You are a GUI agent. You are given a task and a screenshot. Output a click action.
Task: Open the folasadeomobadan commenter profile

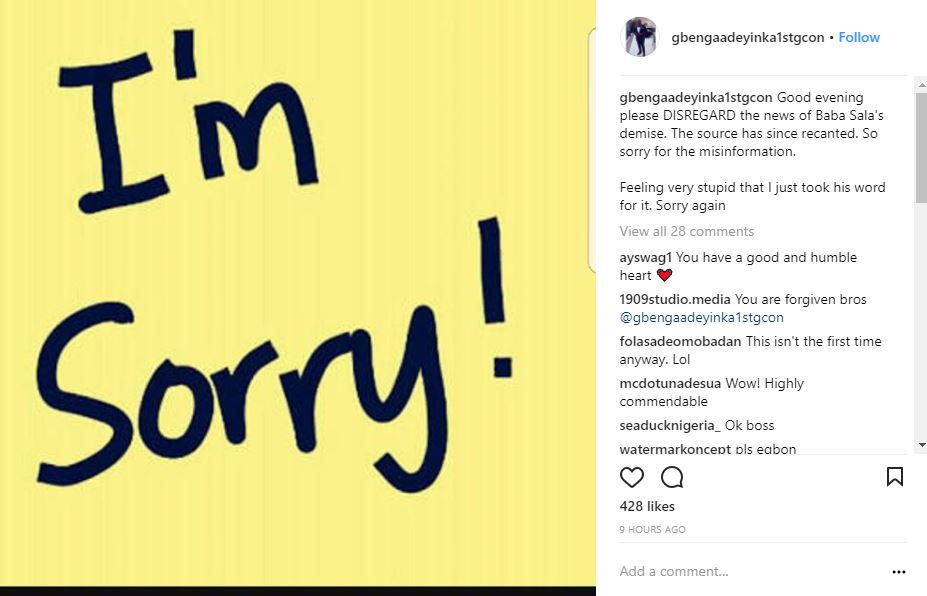680,341
